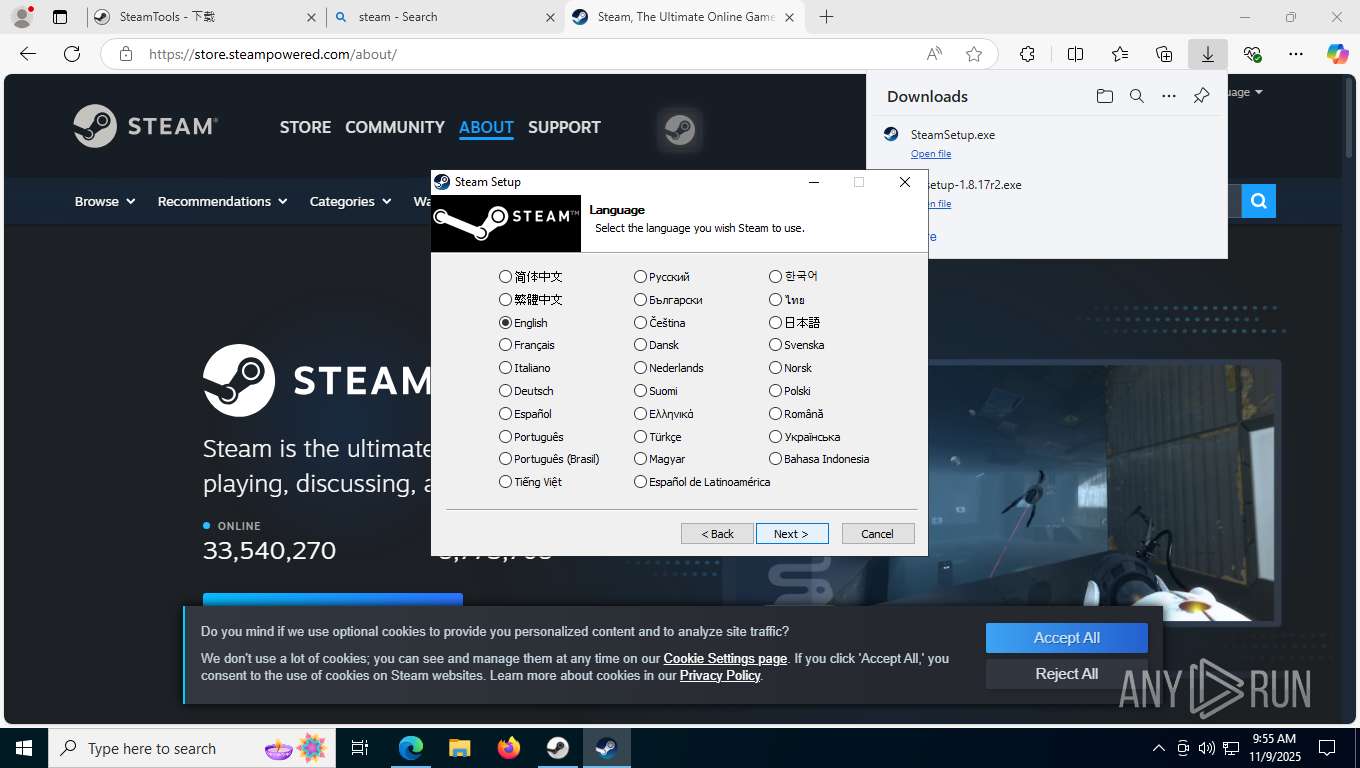
Task: Select the 简体中文 language option
Action: pos(531,277)
